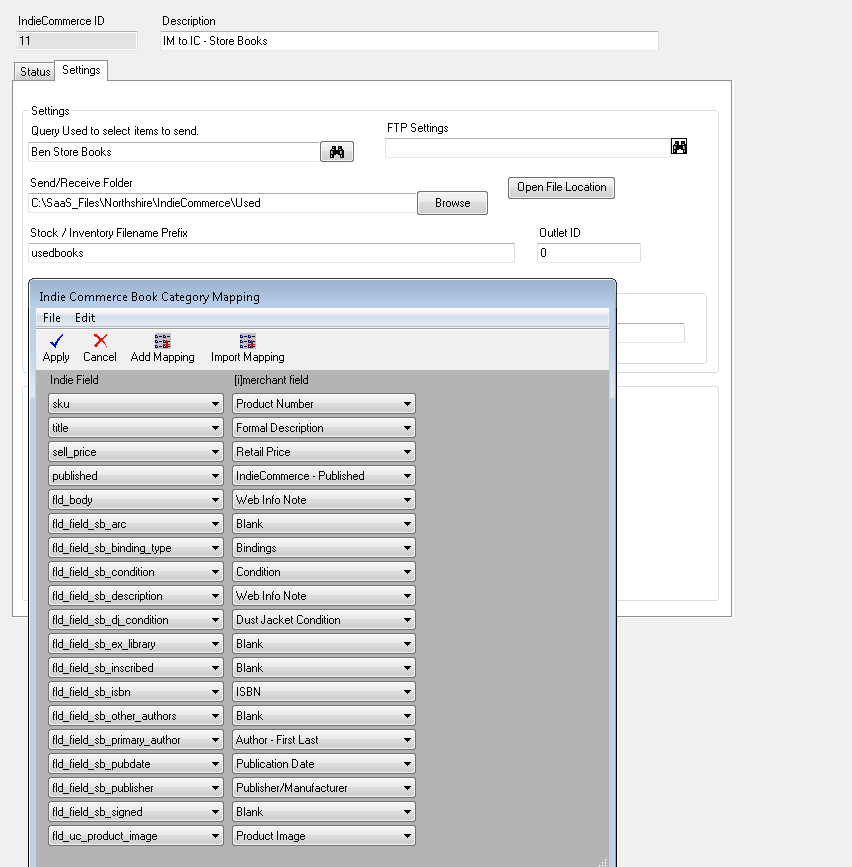
Task: Click the Outlet ID field
Action: [589, 253]
